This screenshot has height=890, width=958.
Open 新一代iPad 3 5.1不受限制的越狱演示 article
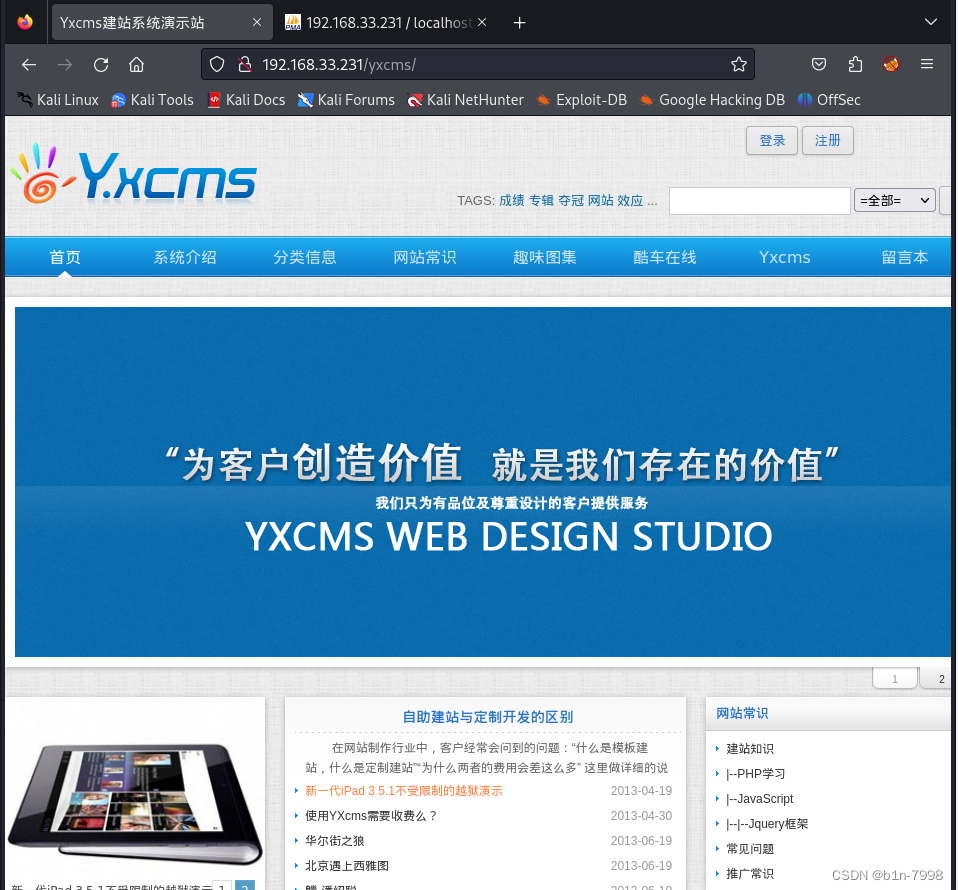coord(404,790)
